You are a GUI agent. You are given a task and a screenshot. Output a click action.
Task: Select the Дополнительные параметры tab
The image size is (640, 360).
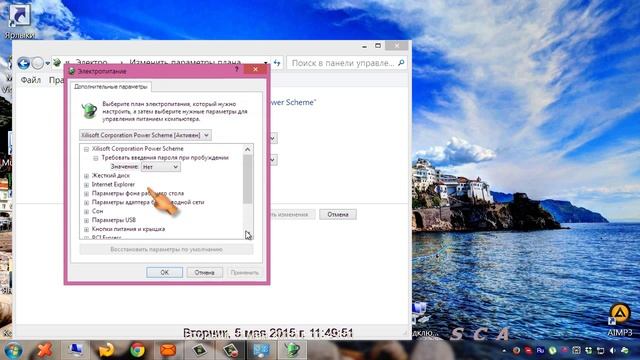pyautogui.click(x=111, y=87)
